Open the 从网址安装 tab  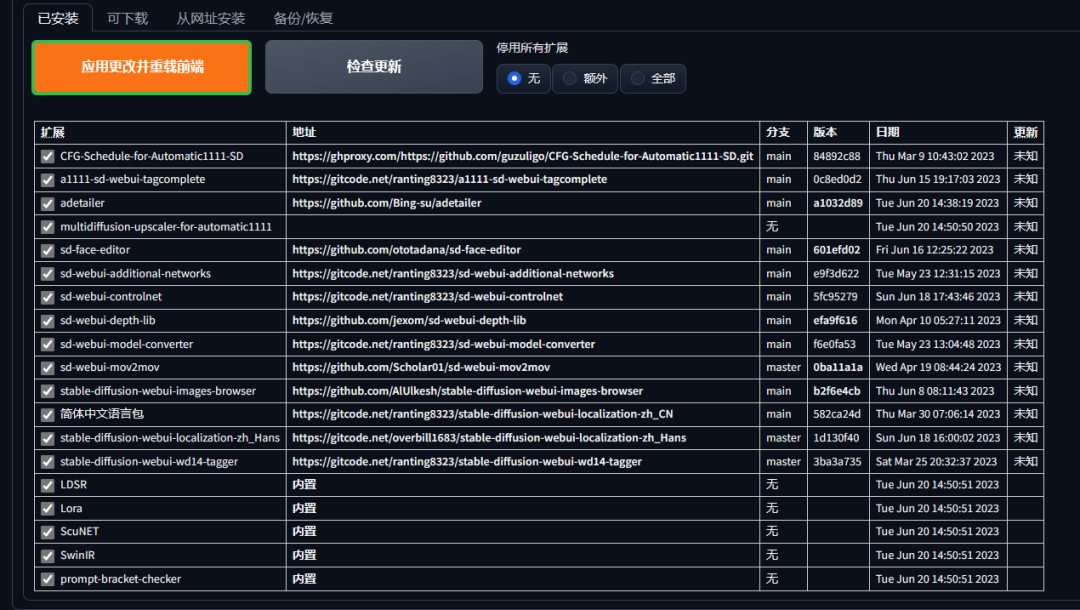[210, 19]
